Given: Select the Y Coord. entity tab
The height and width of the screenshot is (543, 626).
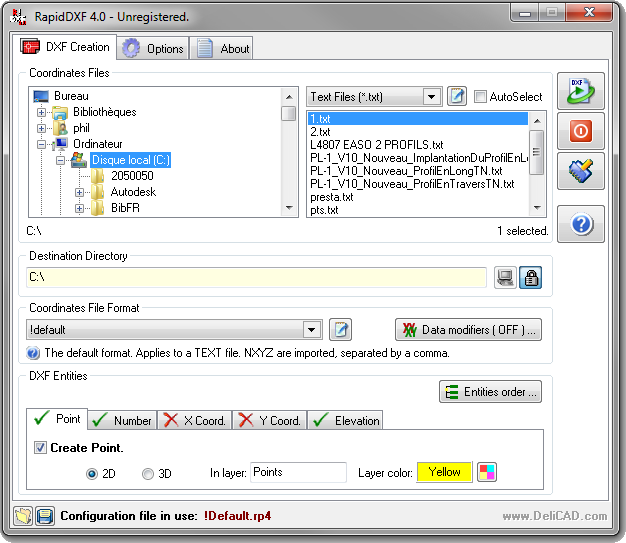Looking at the screenshot, I should pyautogui.click(x=269, y=420).
